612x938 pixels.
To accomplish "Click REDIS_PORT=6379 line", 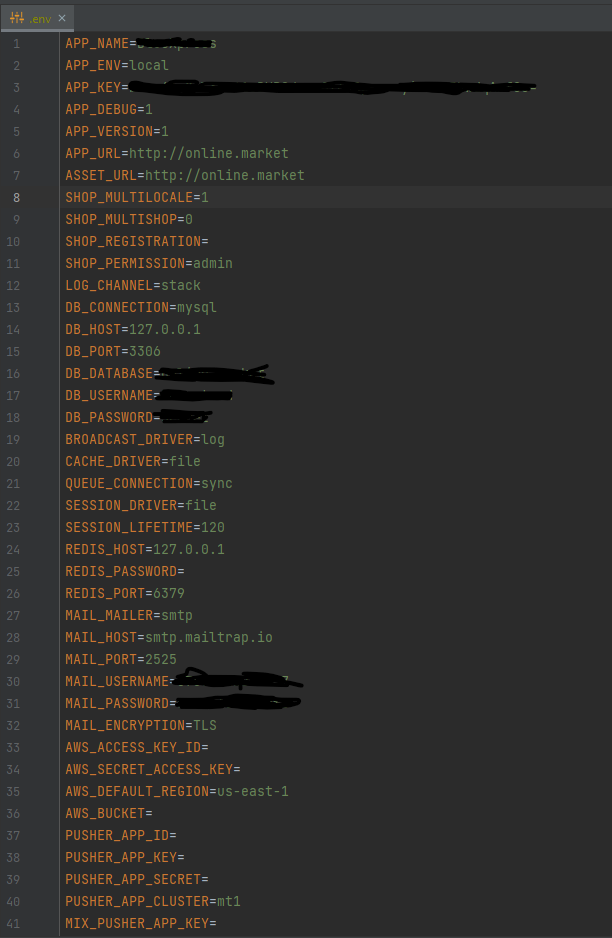I will [125, 593].
